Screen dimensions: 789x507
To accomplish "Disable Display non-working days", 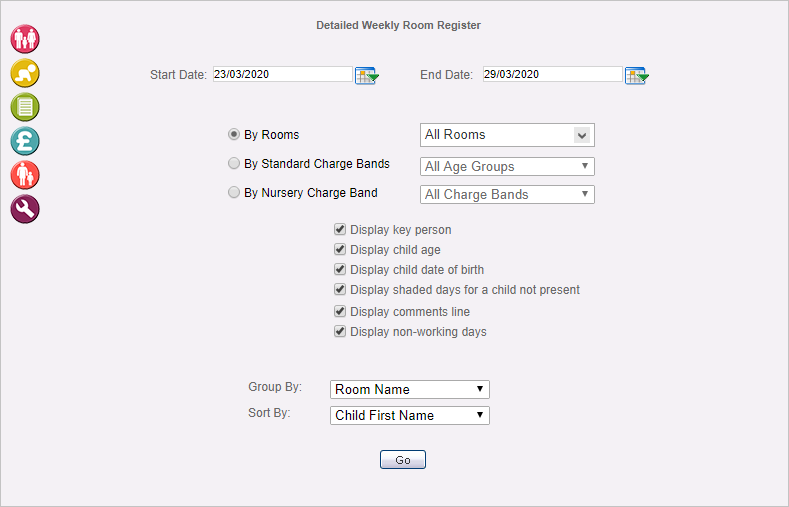I will 340,331.
